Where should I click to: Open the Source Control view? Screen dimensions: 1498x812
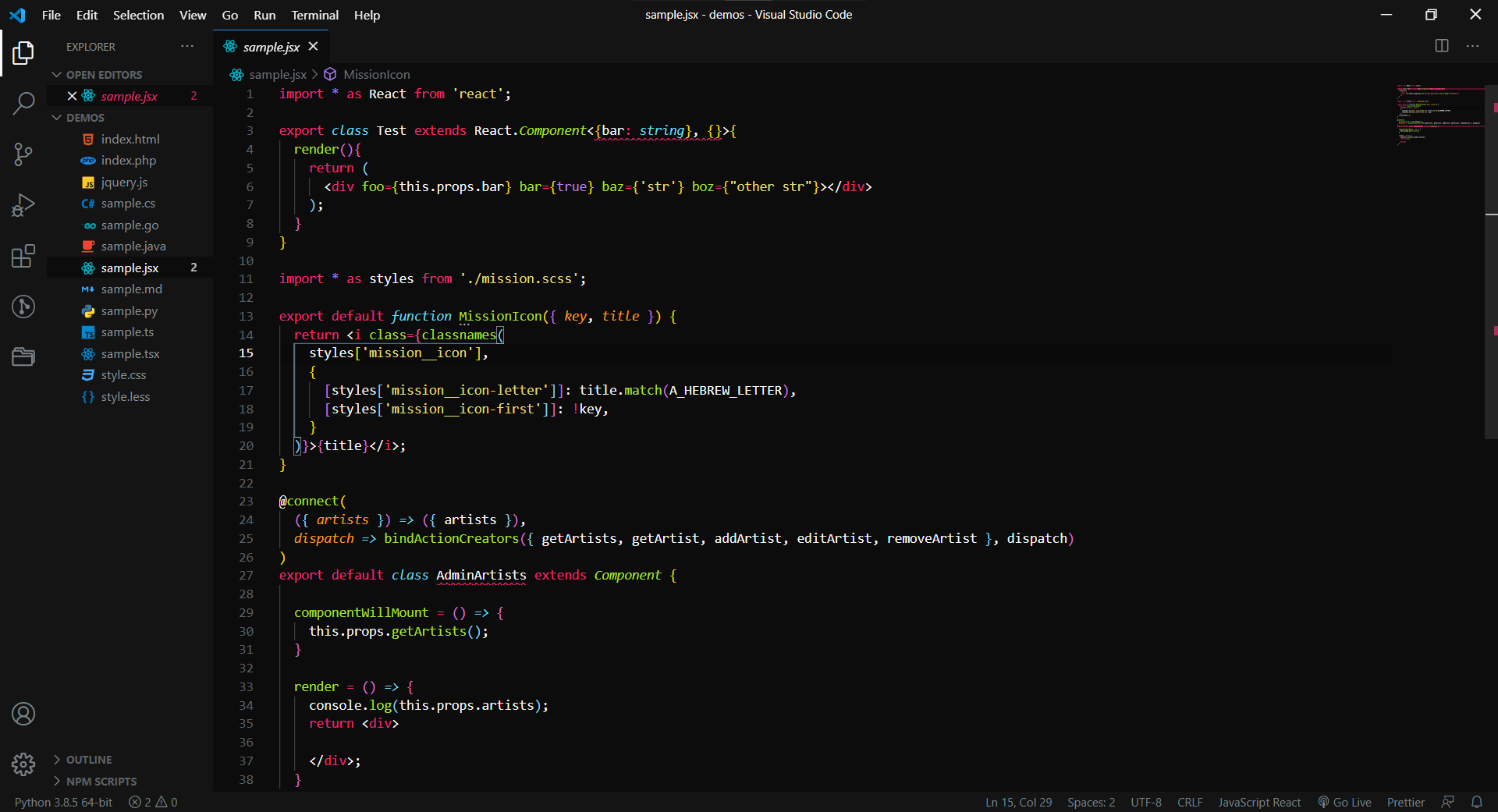[x=23, y=154]
